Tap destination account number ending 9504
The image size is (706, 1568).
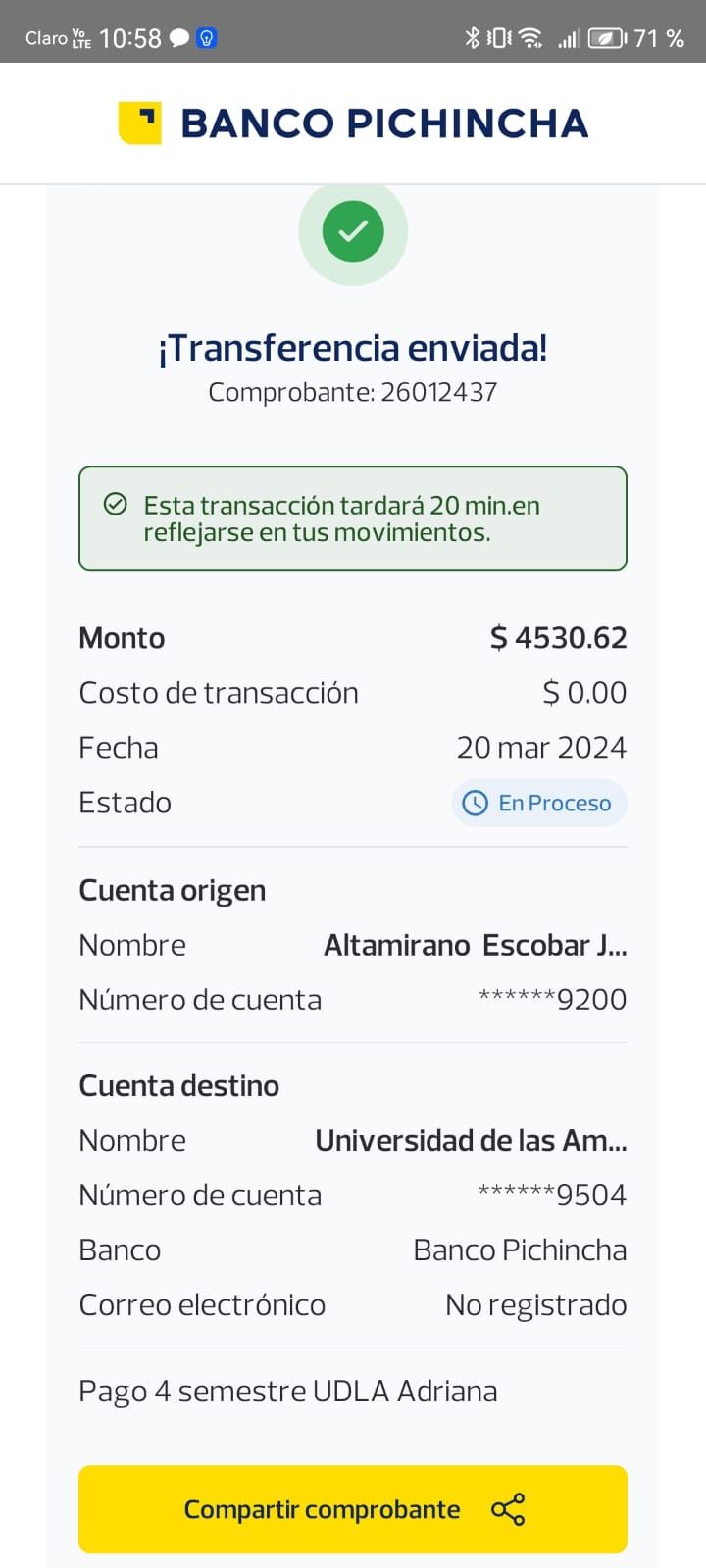[551, 1195]
